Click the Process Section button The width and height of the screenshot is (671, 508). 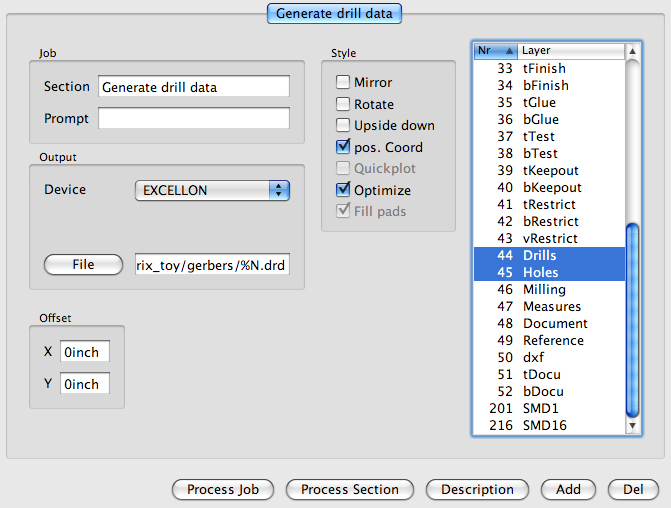[x=349, y=490]
